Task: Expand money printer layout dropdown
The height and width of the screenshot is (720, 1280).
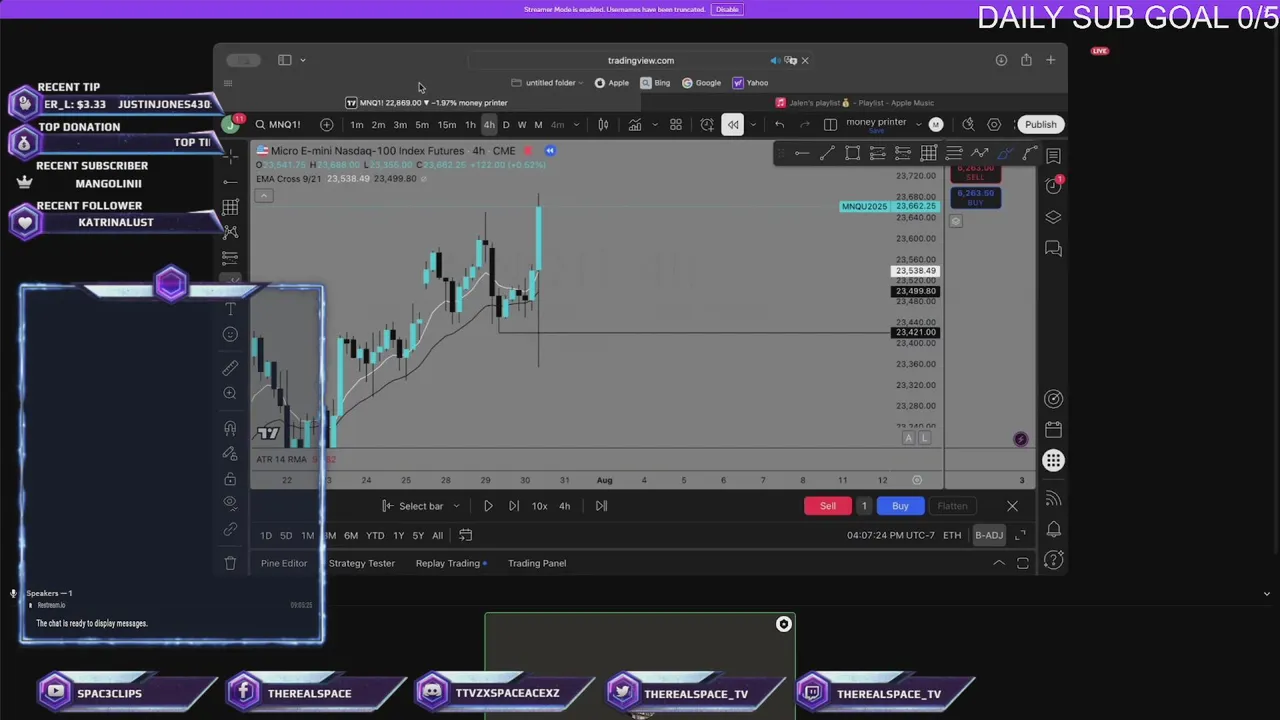Action: pyautogui.click(x=918, y=125)
